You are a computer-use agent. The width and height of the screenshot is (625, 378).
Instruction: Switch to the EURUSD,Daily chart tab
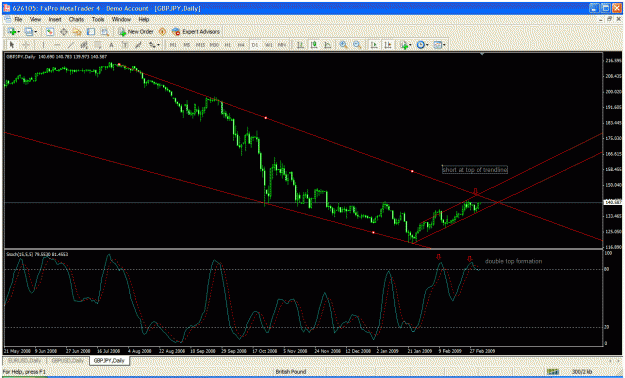click(24, 360)
